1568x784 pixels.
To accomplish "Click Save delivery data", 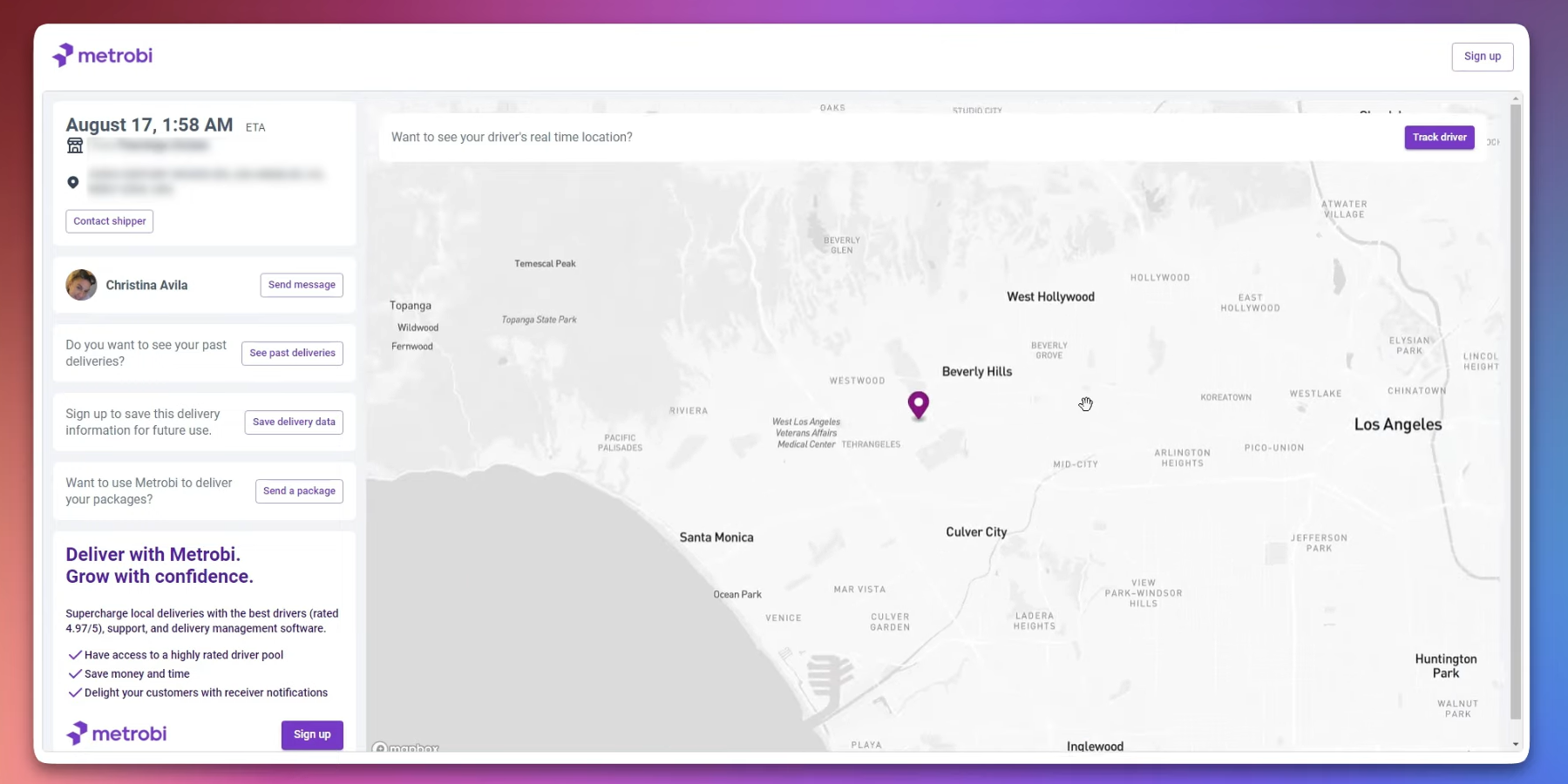I will 293,422.
